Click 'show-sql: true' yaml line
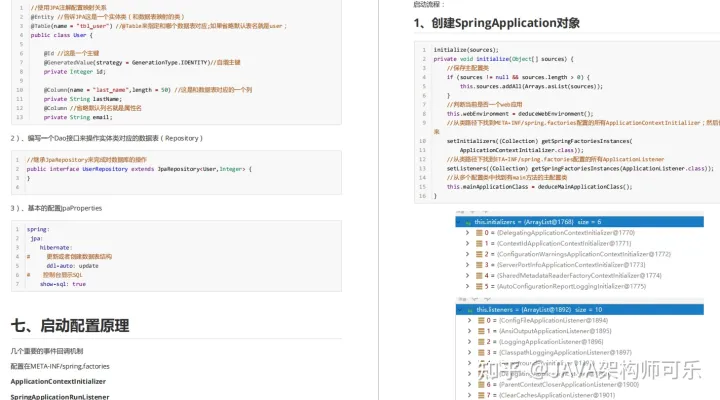Image resolution: width=720 pixels, height=400 pixels. click(63, 284)
